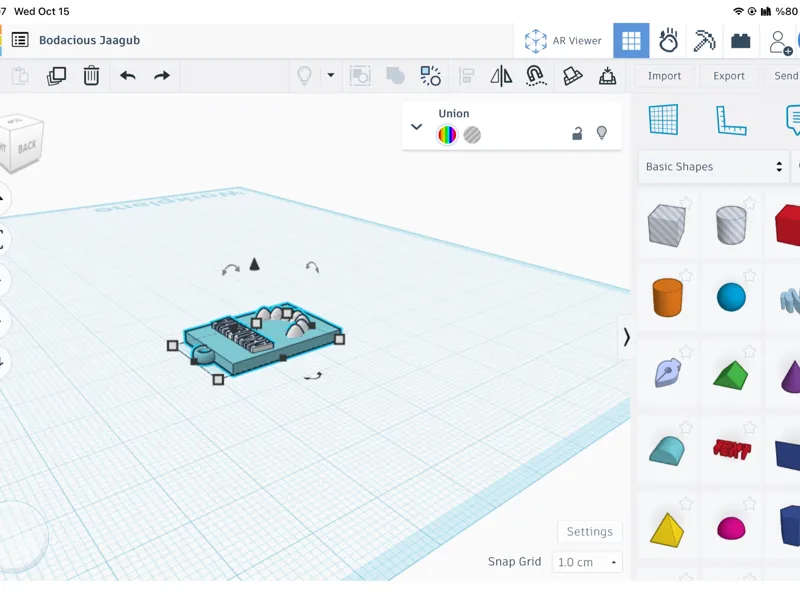Image resolution: width=800 pixels, height=600 pixels.
Task: Select the Ruler tool
Action: [731, 120]
